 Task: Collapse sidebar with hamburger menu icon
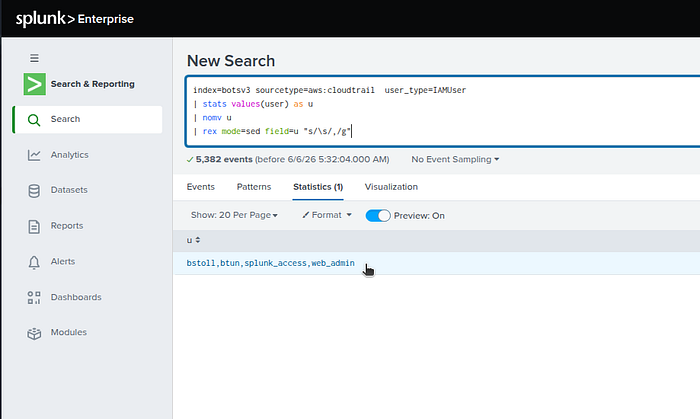click(34, 58)
